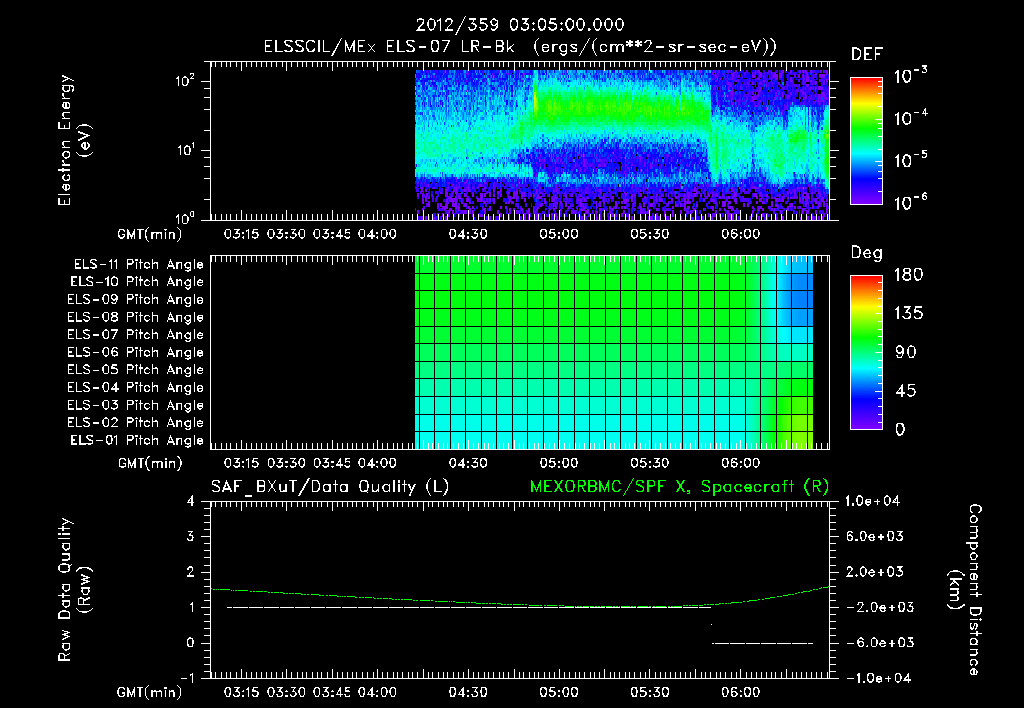The width and height of the screenshot is (1024, 708).
Task: Click the "ELS-01 Pitch Angle" row label
Action: point(136,440)
